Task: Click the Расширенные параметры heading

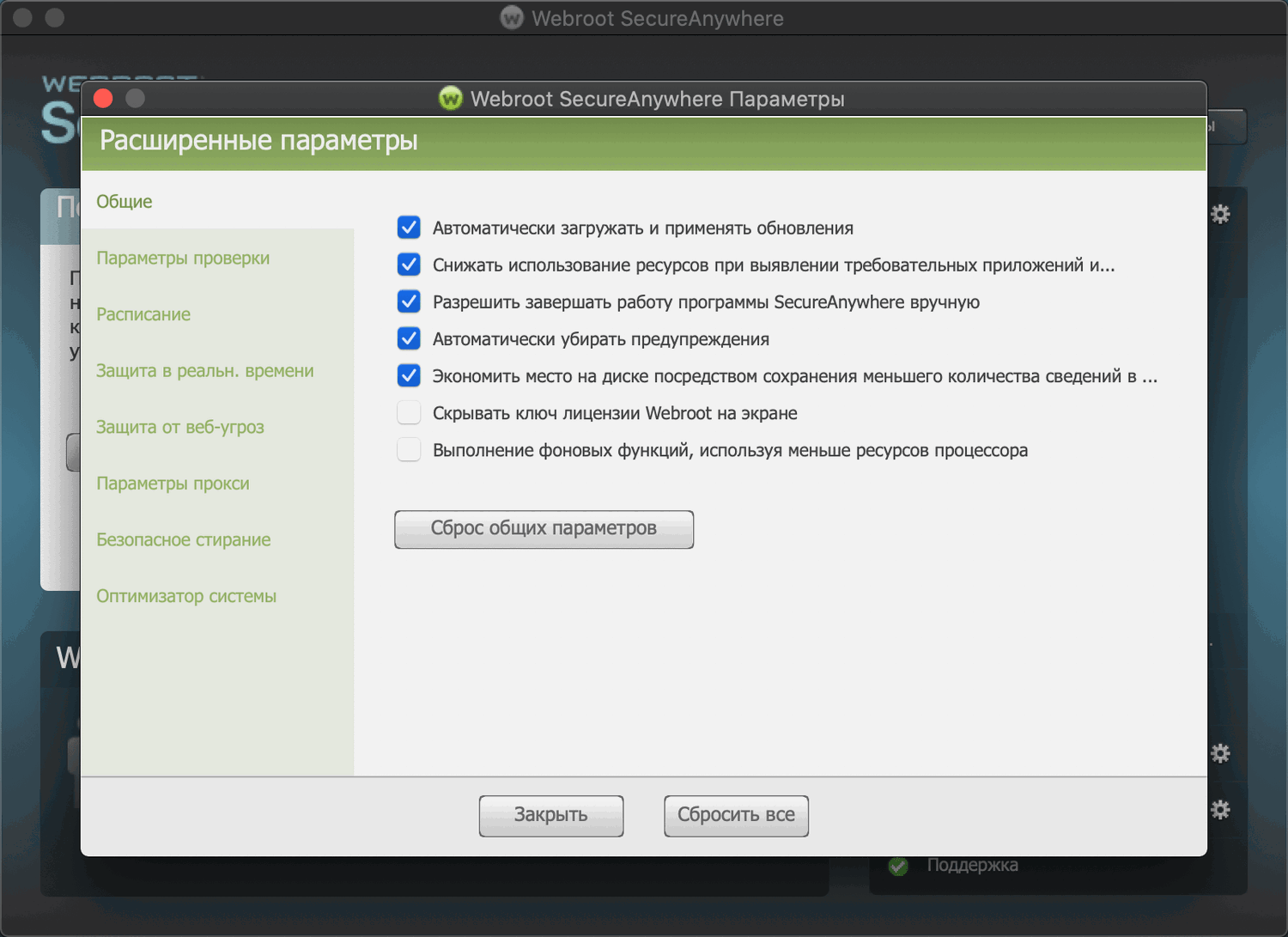Action: [258, 141]
